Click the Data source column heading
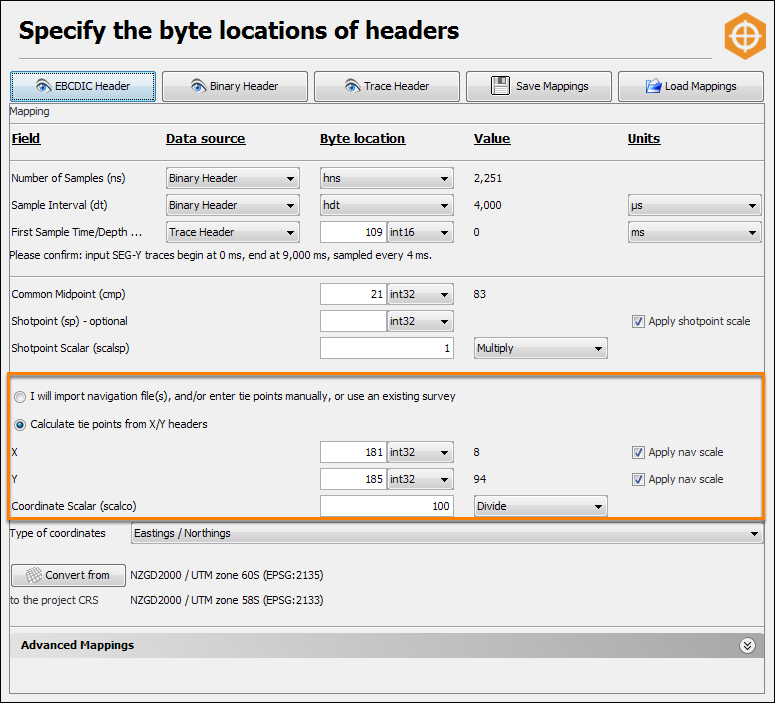 (206, 139)
